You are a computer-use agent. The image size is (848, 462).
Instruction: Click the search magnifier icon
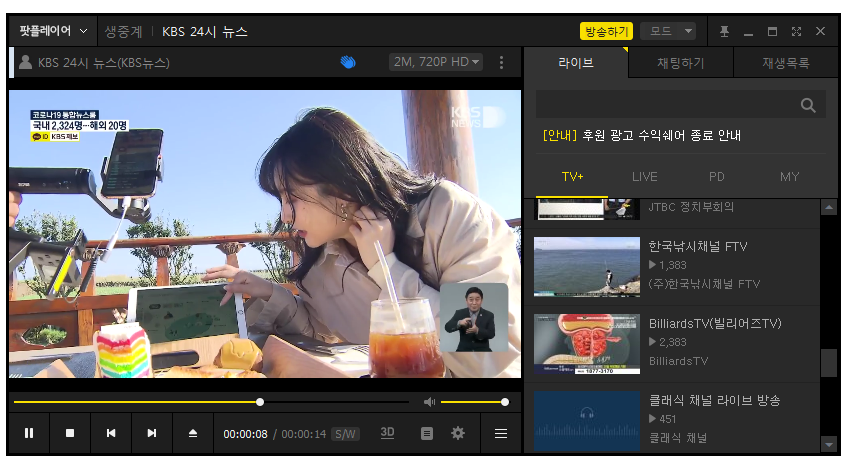(x=808, y=105)
